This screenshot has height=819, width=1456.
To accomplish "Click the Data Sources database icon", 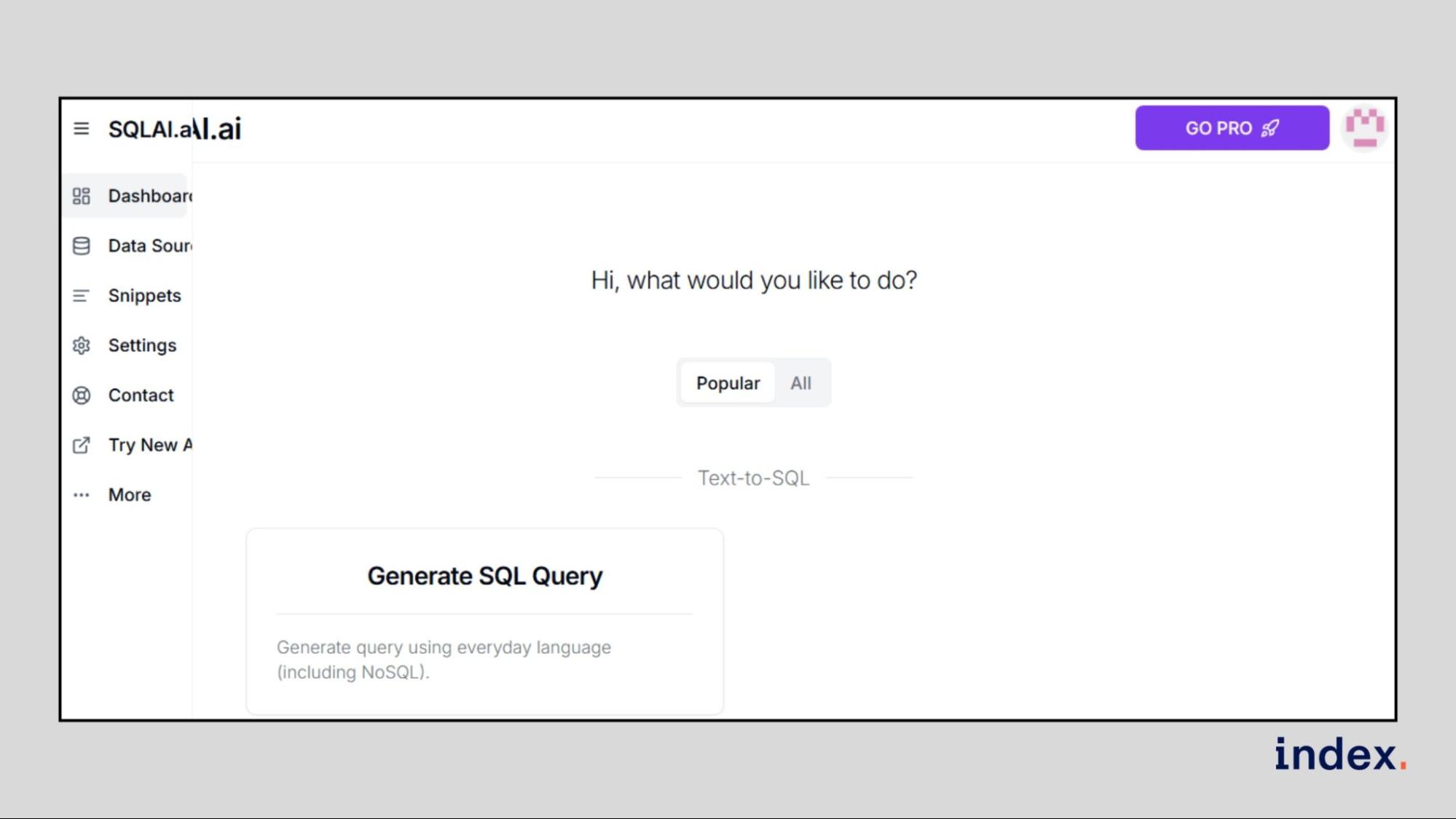I will [81, 246].
